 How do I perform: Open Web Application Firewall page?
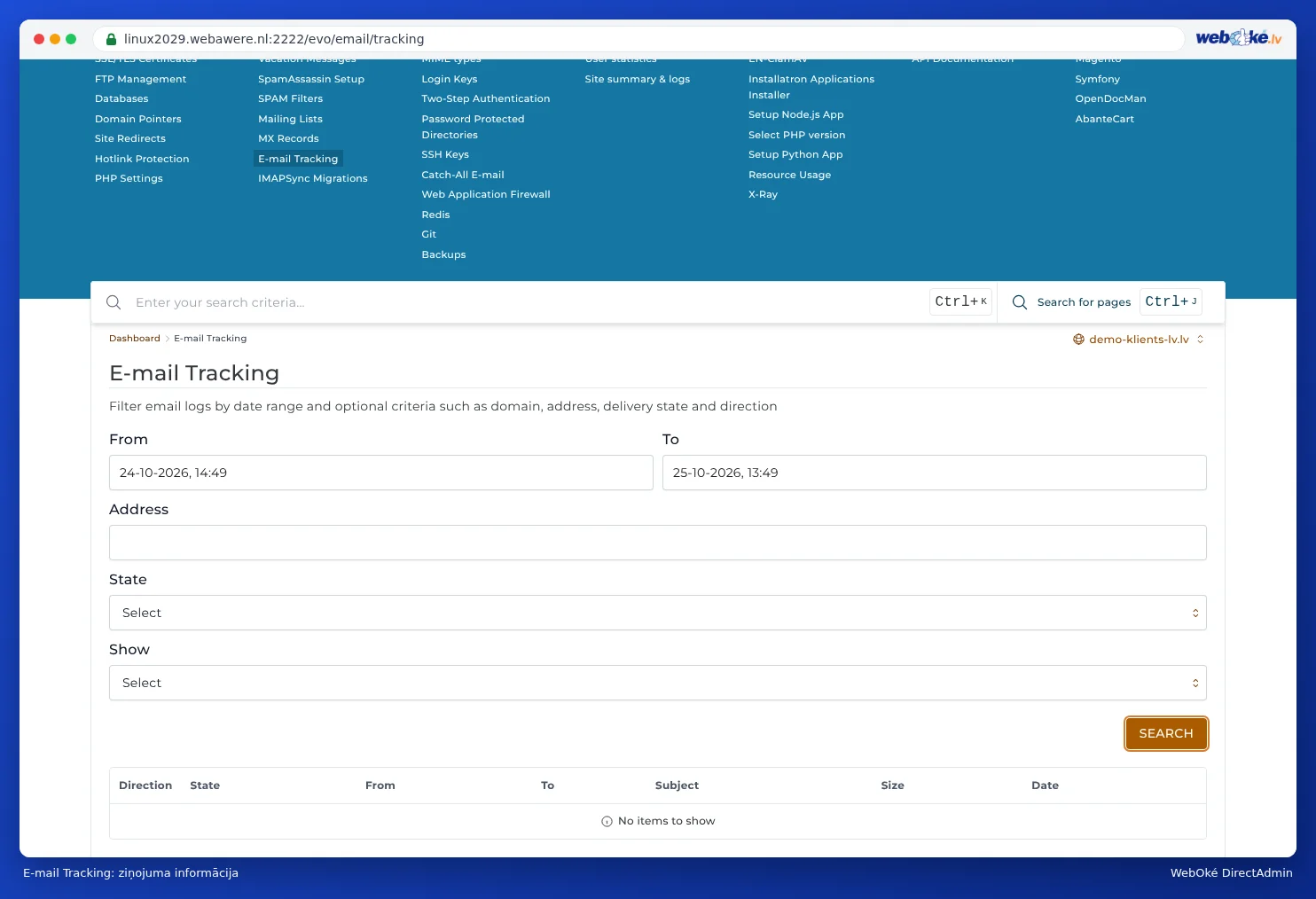(x=486, y=194)
